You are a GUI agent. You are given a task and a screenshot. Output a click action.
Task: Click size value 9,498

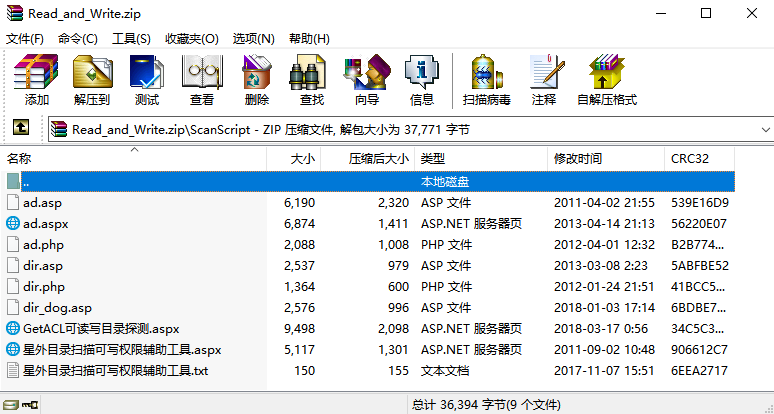click(300, 328)
